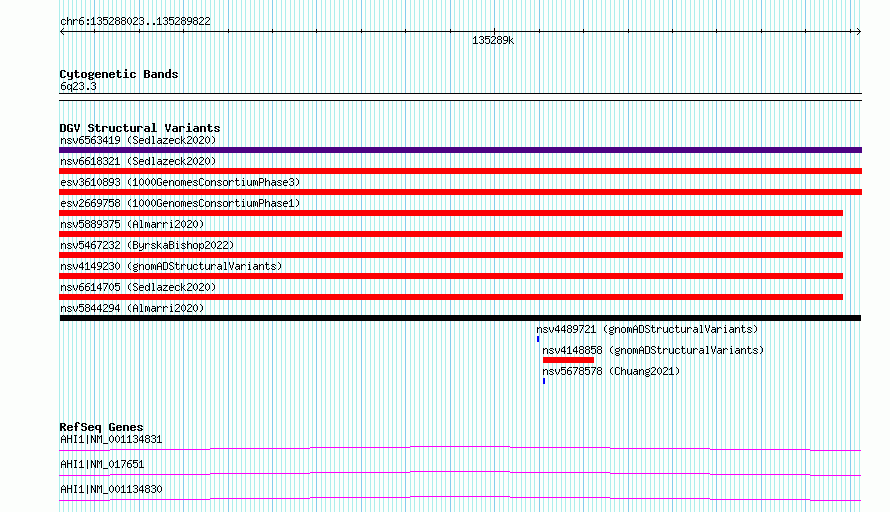Click the AHI1|NM_017651 magenta transcript line
Image resolution: width=890 pixels, height=512 pixels.
coord(460,473)
